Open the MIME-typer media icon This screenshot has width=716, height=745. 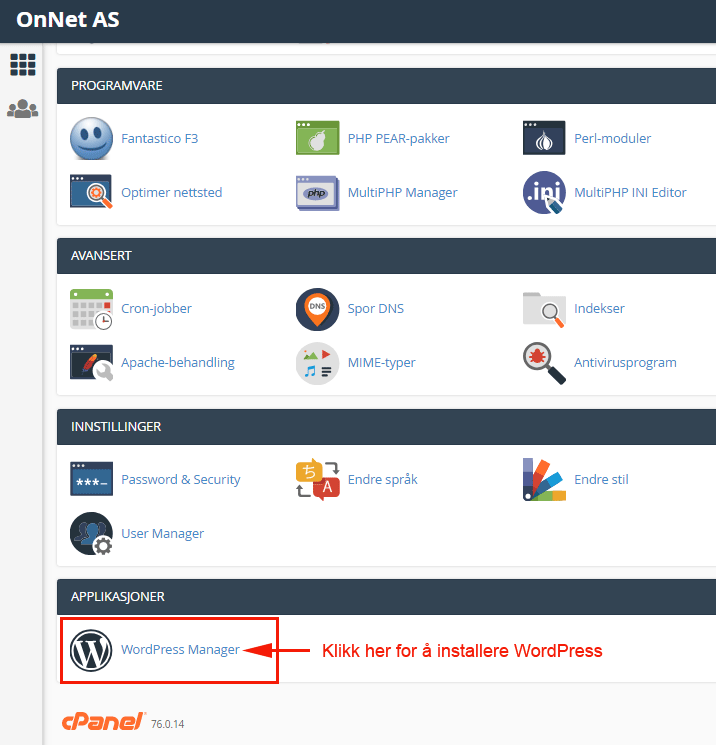(x=317, y=363)
